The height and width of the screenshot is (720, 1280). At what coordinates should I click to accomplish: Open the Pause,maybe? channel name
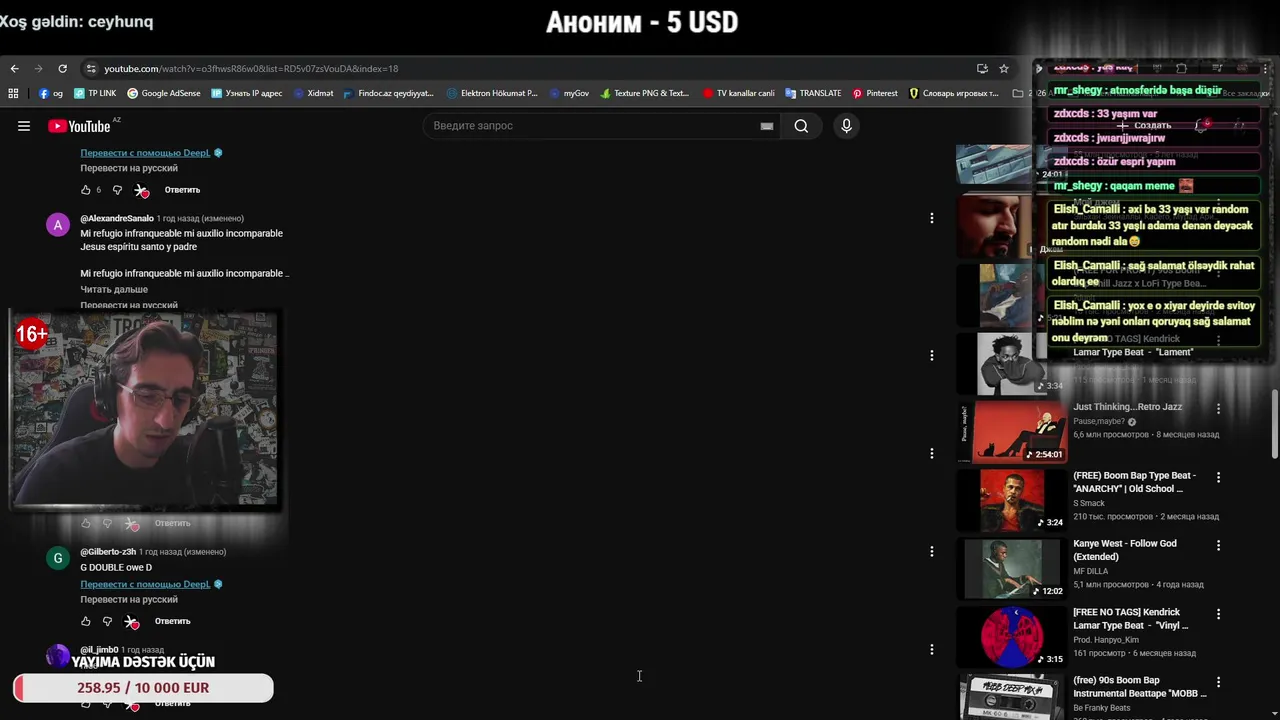tap(1099, 421)
